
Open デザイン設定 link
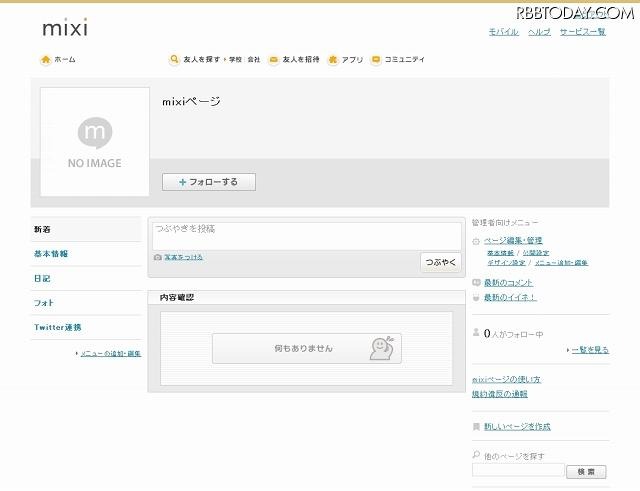(x=506, y=263)
